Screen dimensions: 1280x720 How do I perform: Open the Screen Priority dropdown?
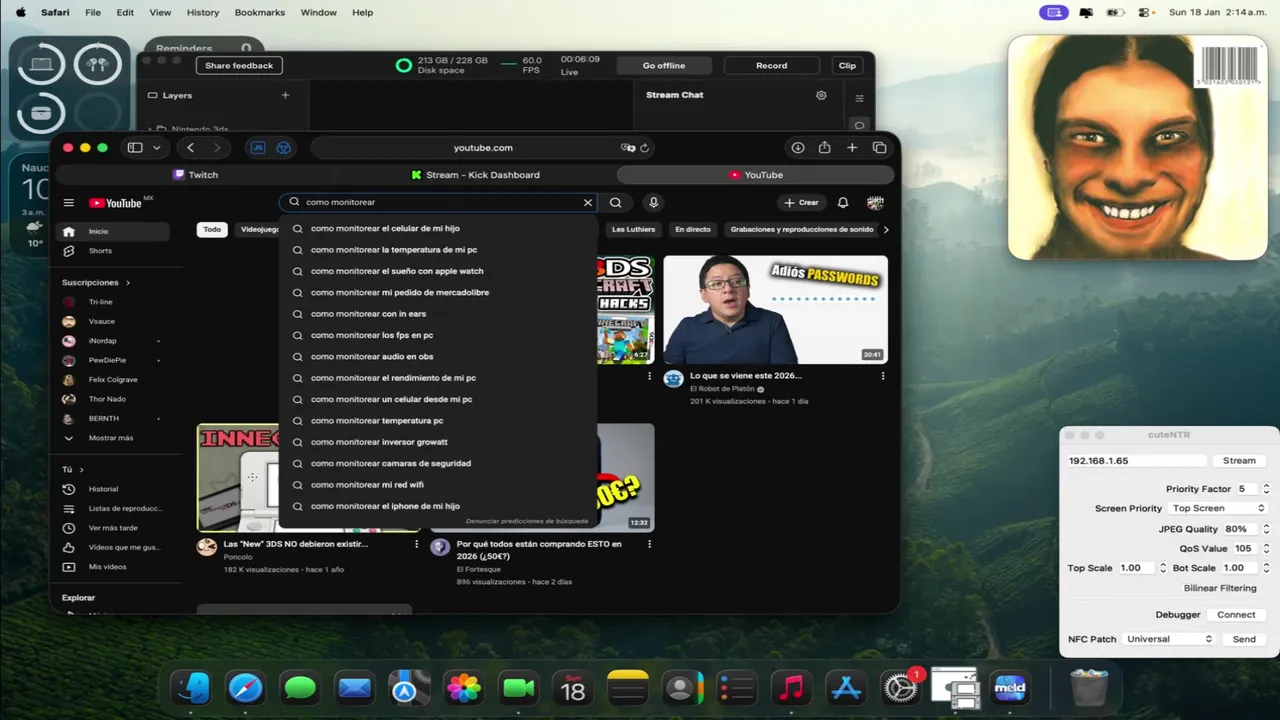point(1218,508)
